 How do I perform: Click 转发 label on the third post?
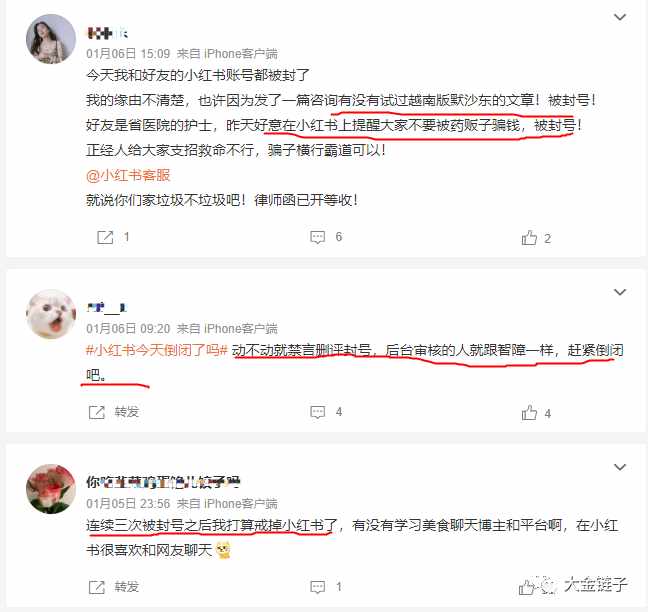pyautogui.click(x=127, y=587)
